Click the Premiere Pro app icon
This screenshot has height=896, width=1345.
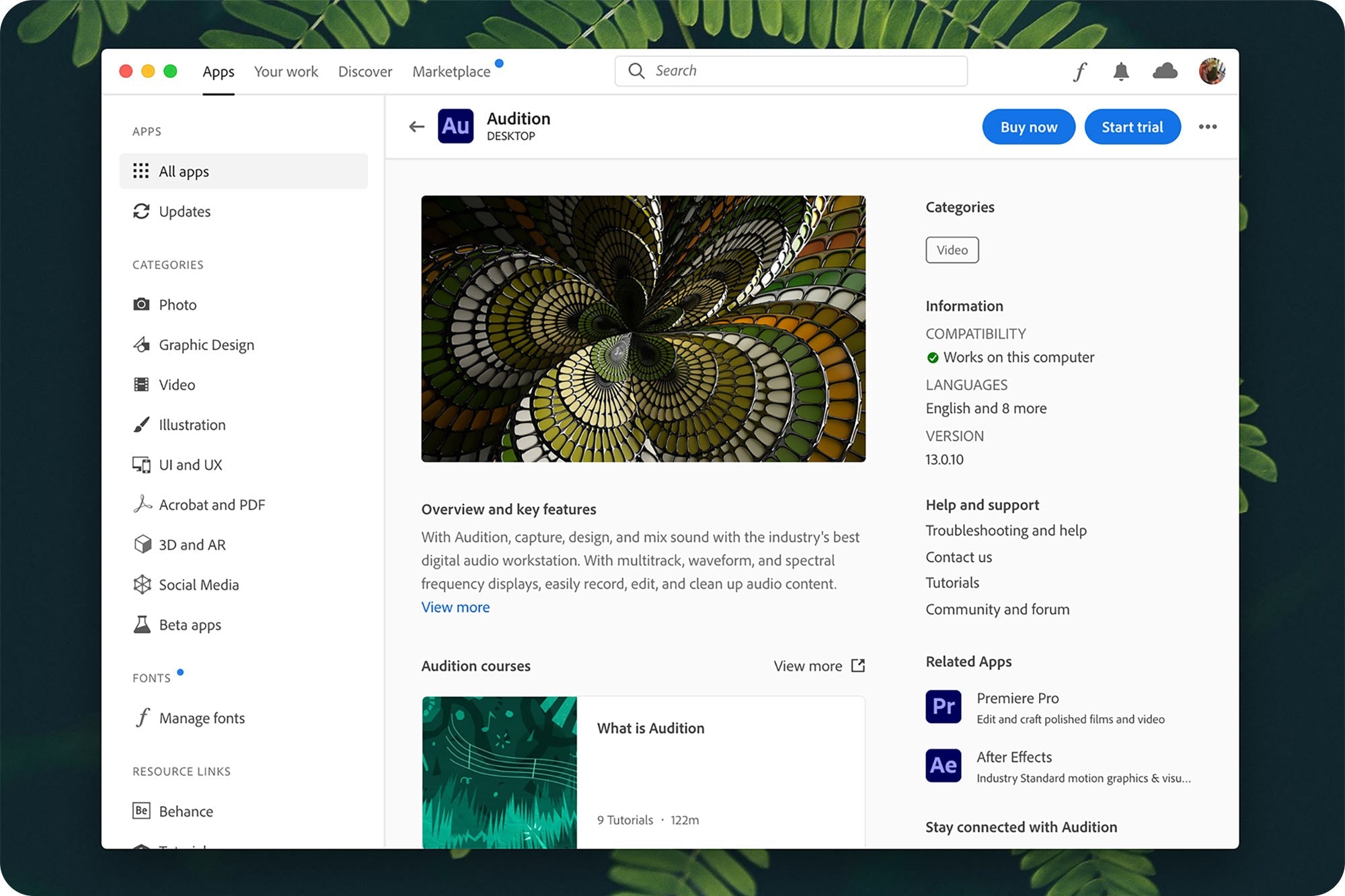pos(943,706)
